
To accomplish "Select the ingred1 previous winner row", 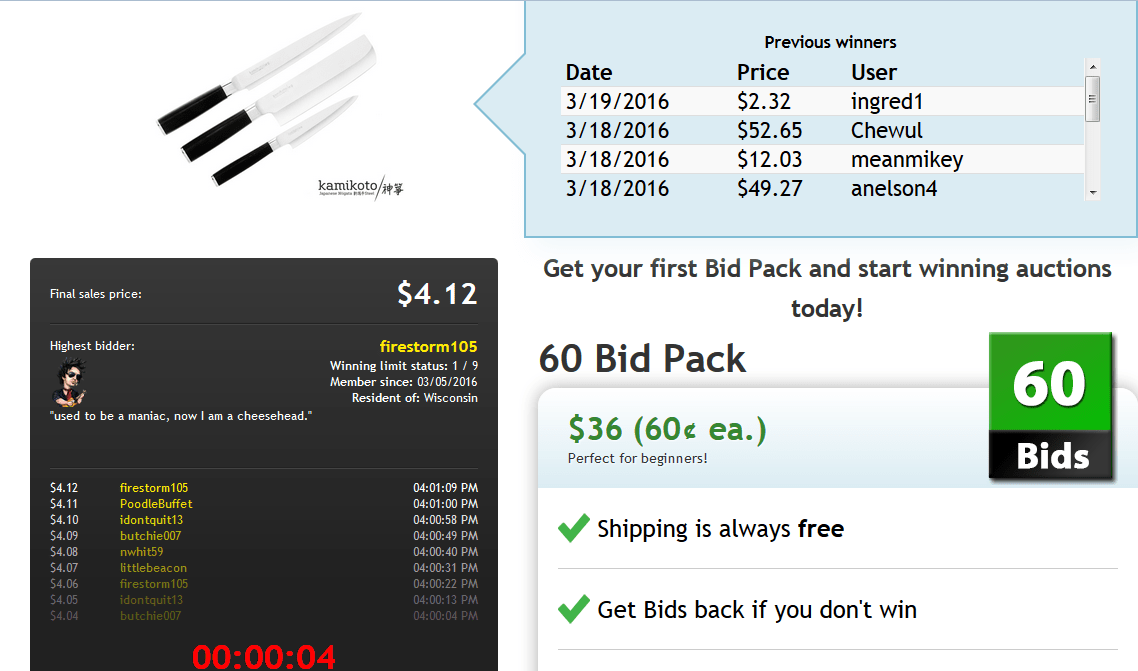I will (x=822, y=102).
